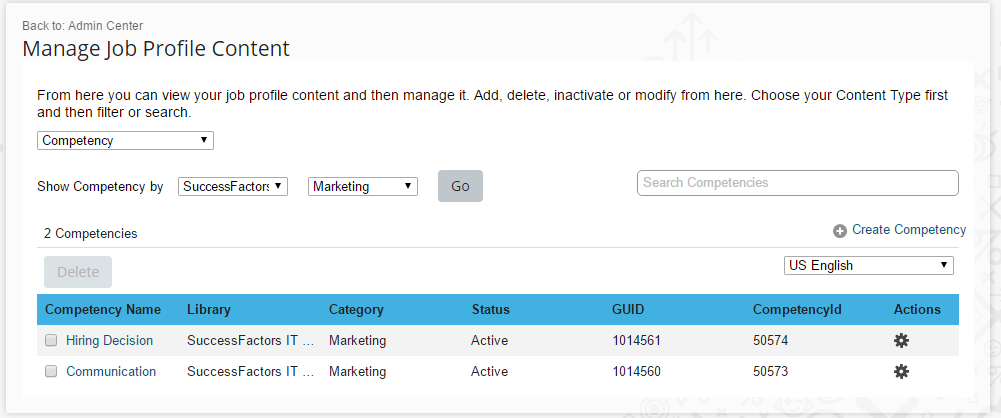Viewport: 1001px width, 418px height.
Task: Sort by Status column header
Action: pos(491,310)
